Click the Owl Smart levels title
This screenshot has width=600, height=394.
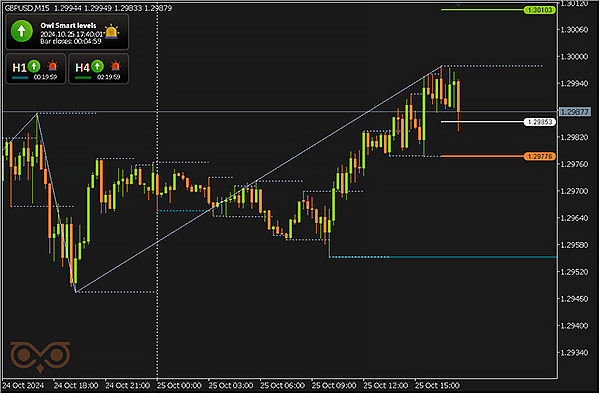pyautogui.click(x=68, y=26)
